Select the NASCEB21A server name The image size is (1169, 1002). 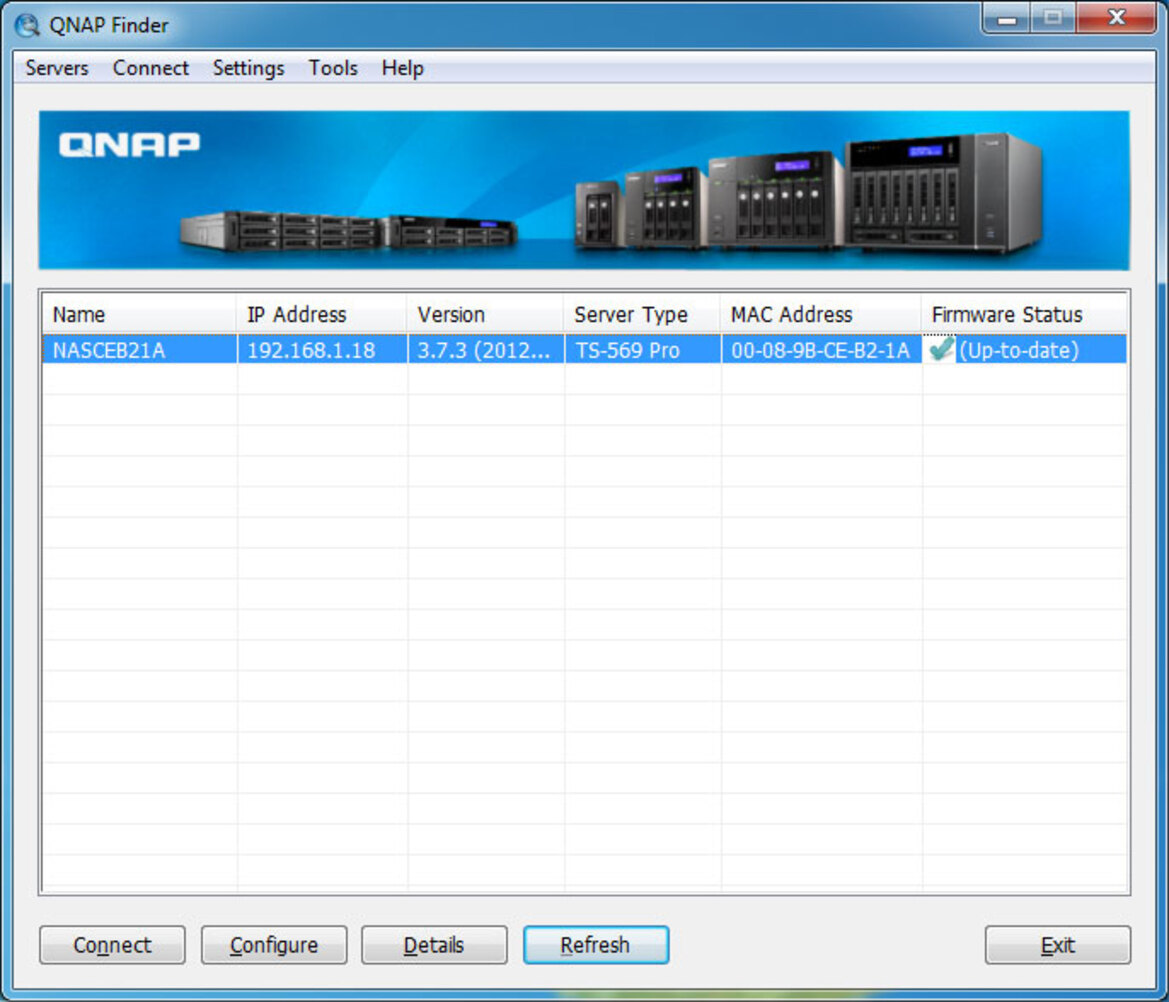click(x=109, y=350)
